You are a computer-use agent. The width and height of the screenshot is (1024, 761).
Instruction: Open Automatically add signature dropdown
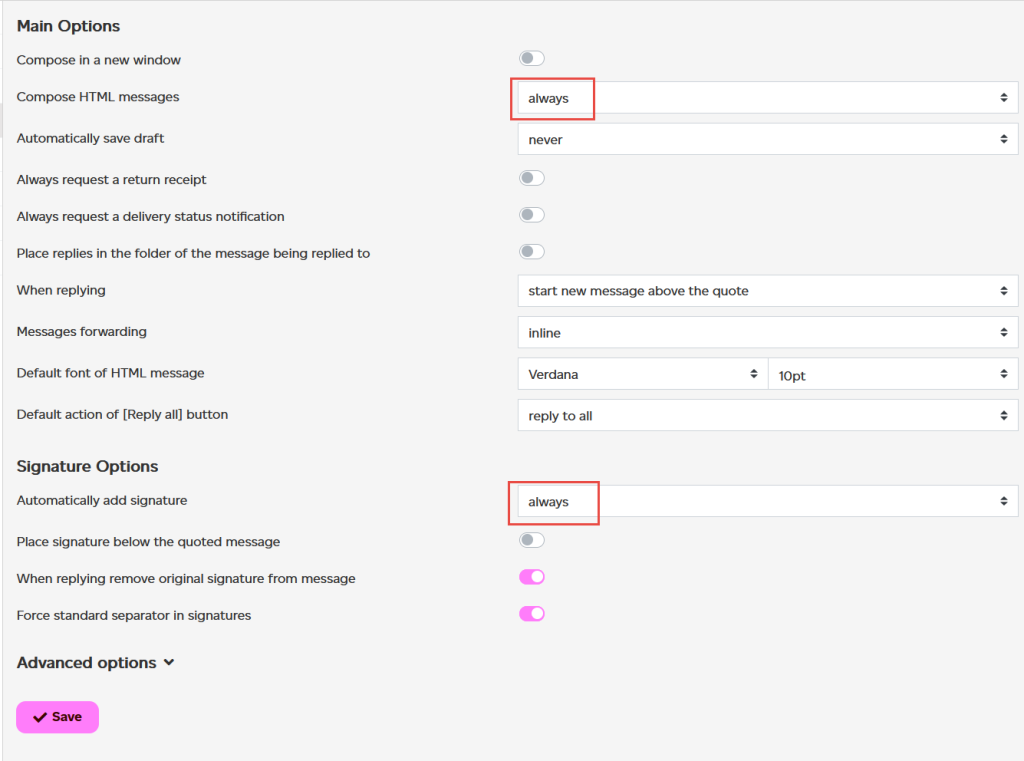767,502
